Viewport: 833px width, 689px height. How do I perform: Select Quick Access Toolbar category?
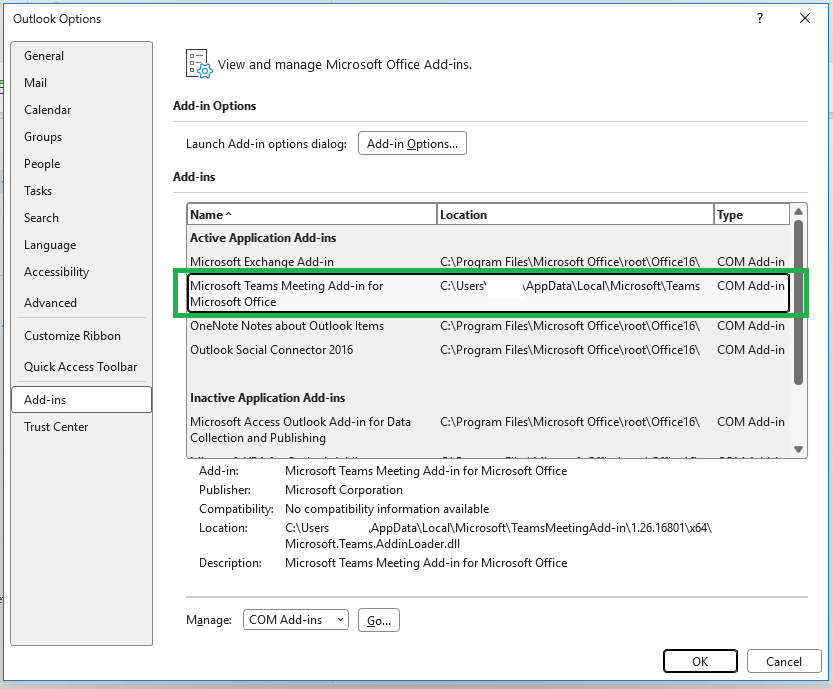(x=80, y=367)
